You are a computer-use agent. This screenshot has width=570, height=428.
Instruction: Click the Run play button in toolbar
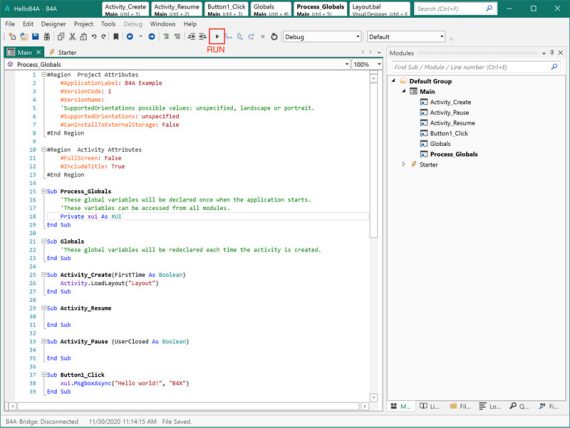click(217, 36)
